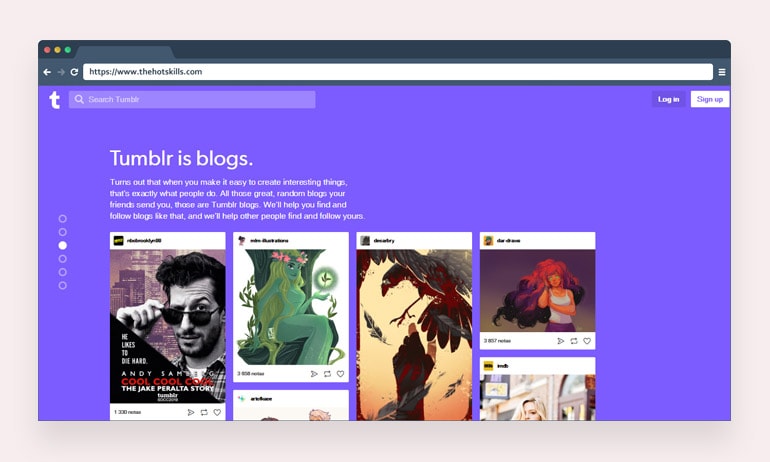
Task: Click the nbcbrooklyn99 blog avatar
Action: point(118,241)
